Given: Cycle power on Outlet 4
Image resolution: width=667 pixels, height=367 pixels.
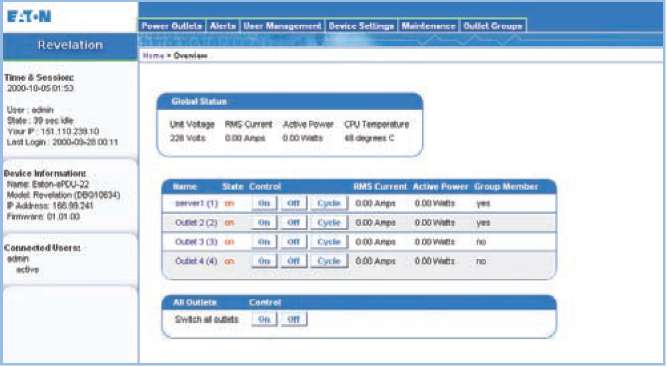Looking at the screenshot, I should (x=329, y=261).
